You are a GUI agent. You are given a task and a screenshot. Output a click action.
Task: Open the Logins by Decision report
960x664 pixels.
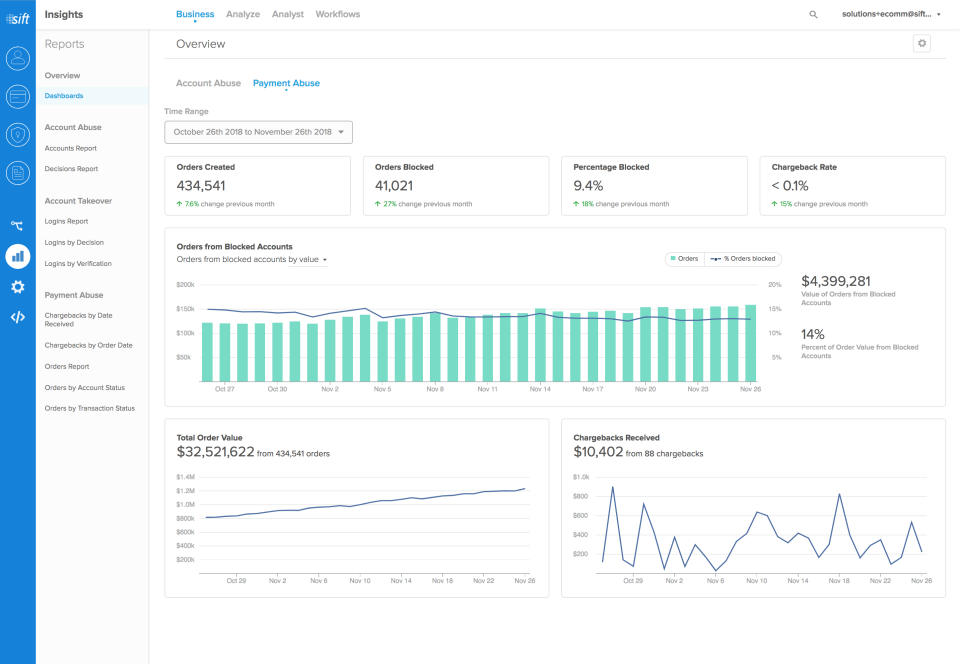(x=74, y=243)
